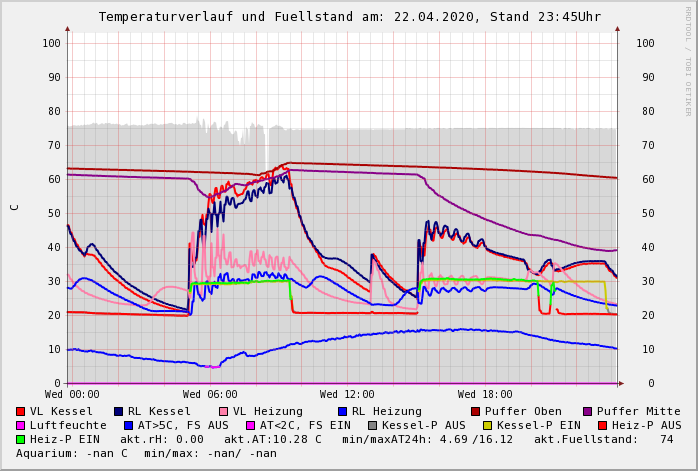698x471 pixels.
Task: Click the blue RL Heizung legend swatch
Action: [343, 411]
